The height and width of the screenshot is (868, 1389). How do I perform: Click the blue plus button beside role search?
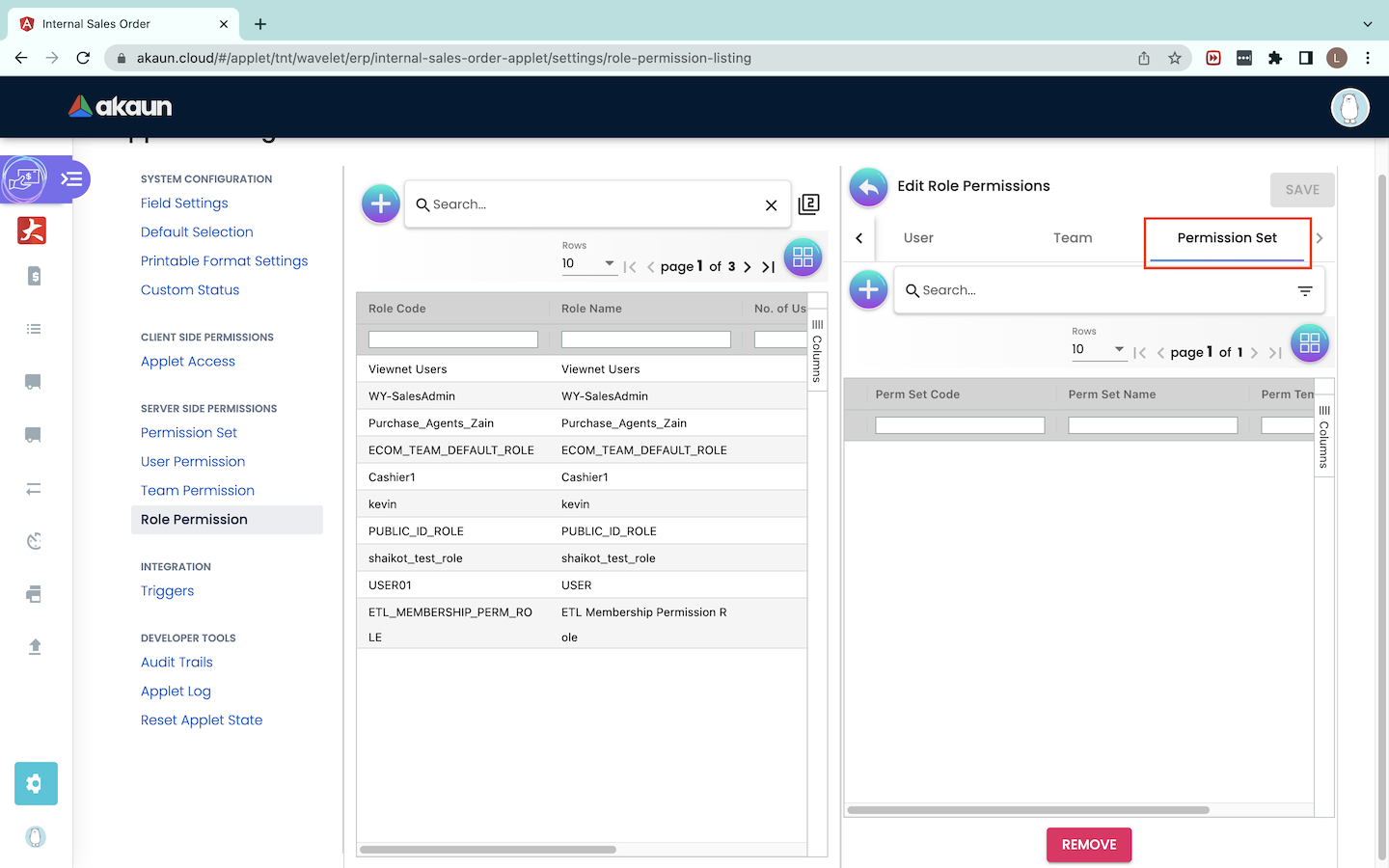(381, 203)
